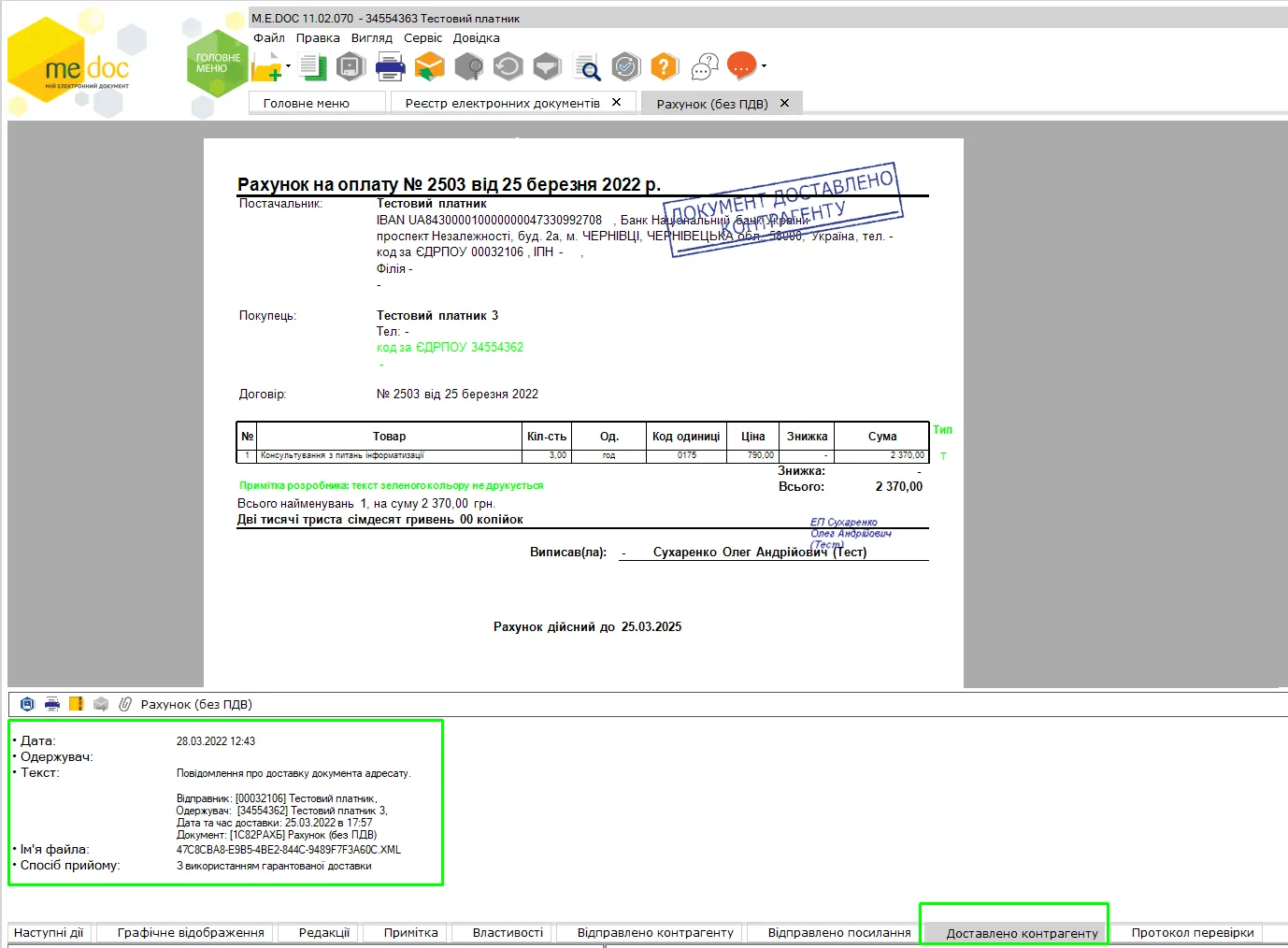The image size is (1288, 948).
Task: Click the gray hexagon filter funnel icon
Action: [x=547, y=66]
